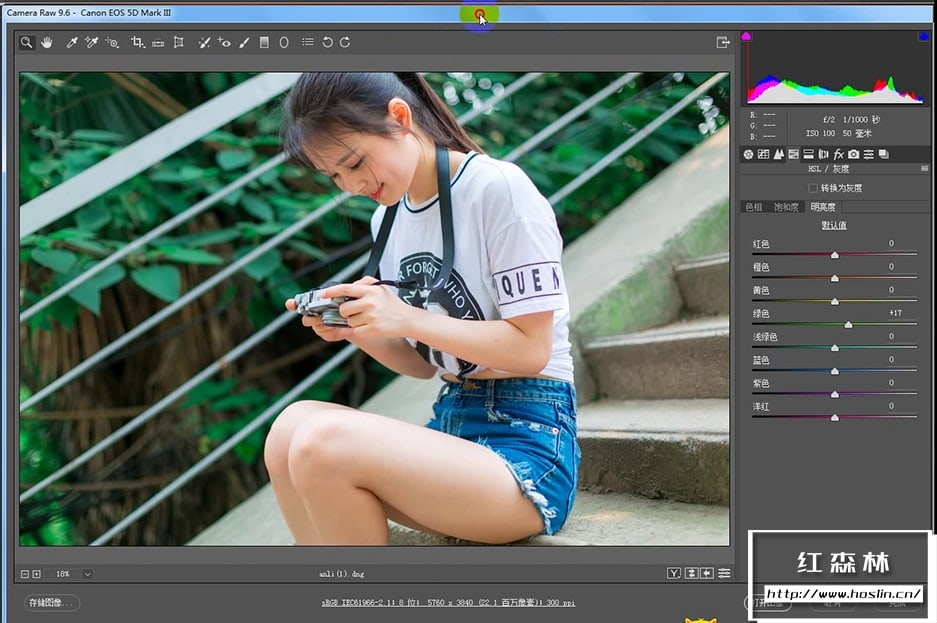Viewport: 937px width, 623px height.
Task: Click the 紫色 luminance slider
Action: coord(834,394)
